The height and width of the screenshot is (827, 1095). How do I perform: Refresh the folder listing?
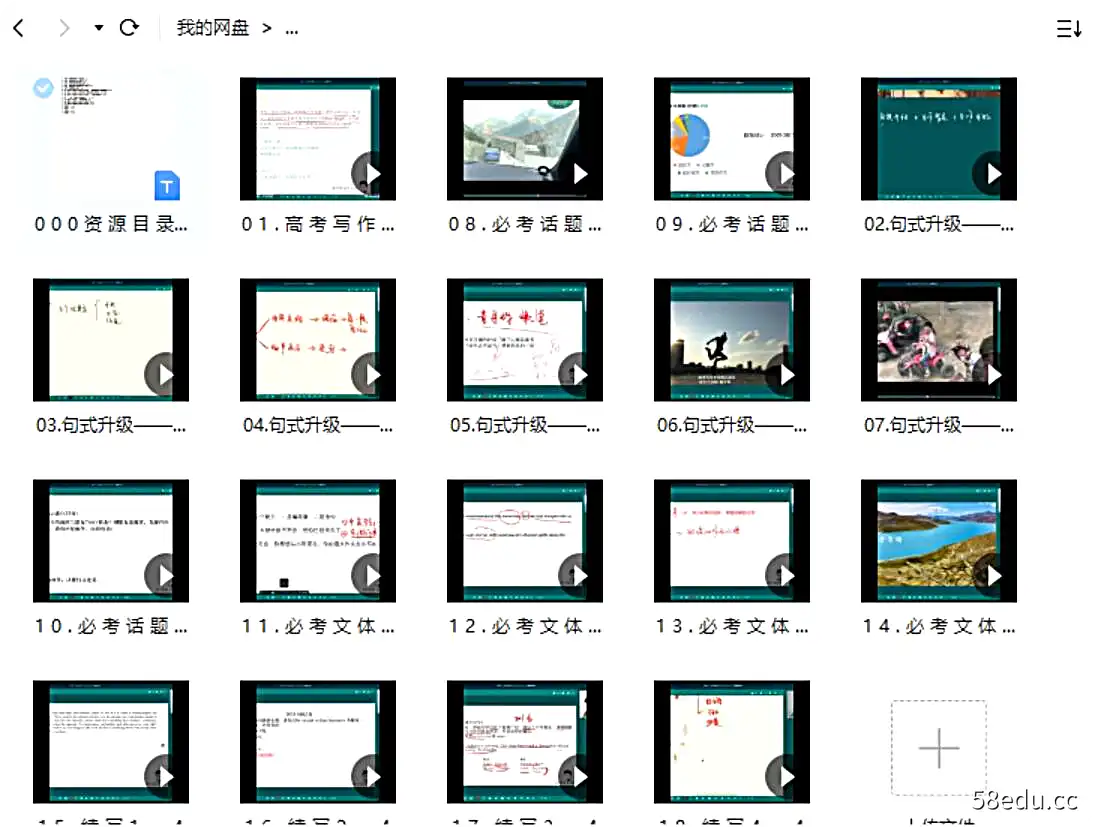[129, 27]
